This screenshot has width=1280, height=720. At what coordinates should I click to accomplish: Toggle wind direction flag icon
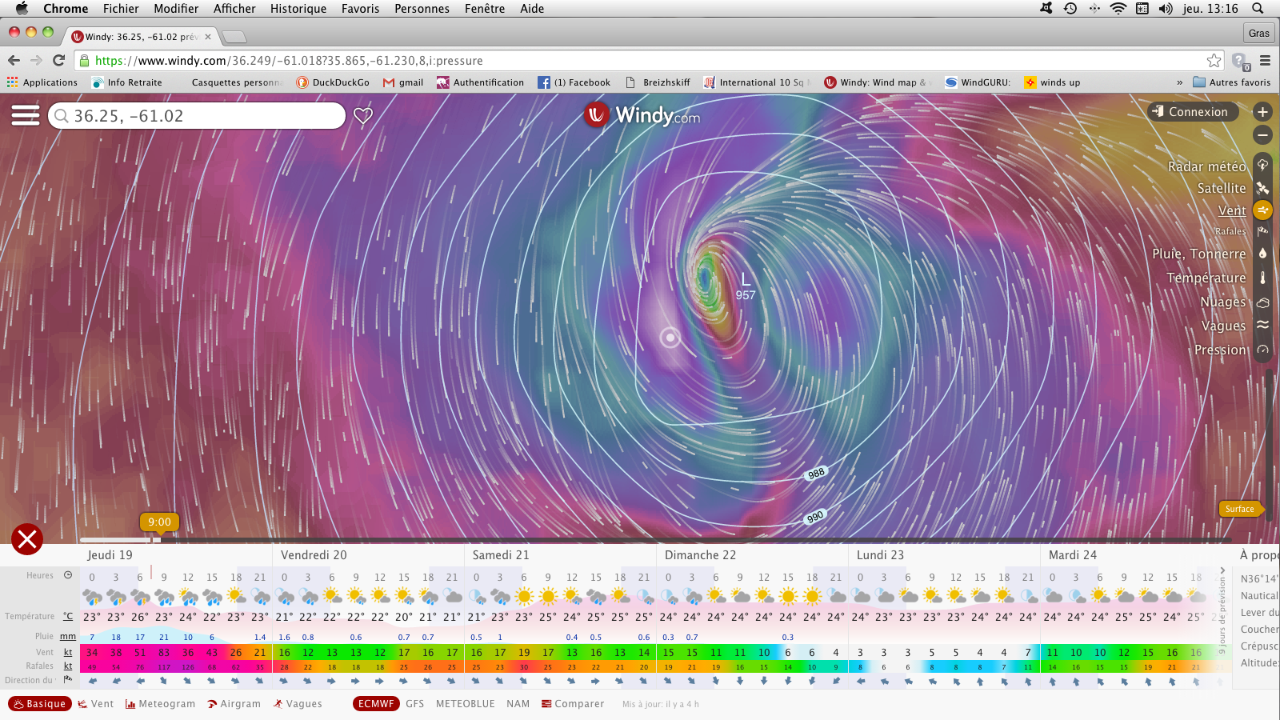pos(68,680)
